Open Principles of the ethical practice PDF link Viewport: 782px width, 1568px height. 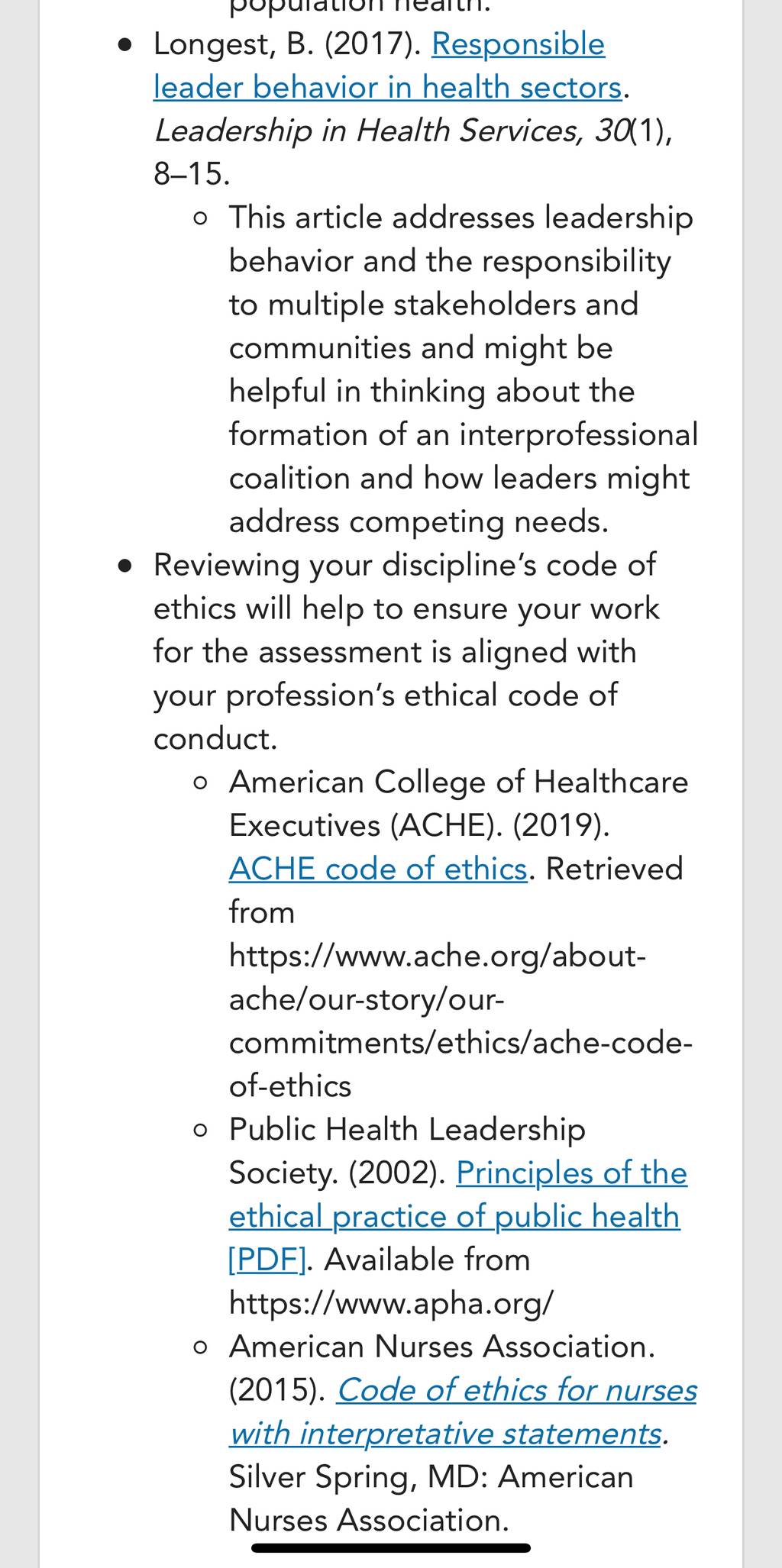point(458,1216)
